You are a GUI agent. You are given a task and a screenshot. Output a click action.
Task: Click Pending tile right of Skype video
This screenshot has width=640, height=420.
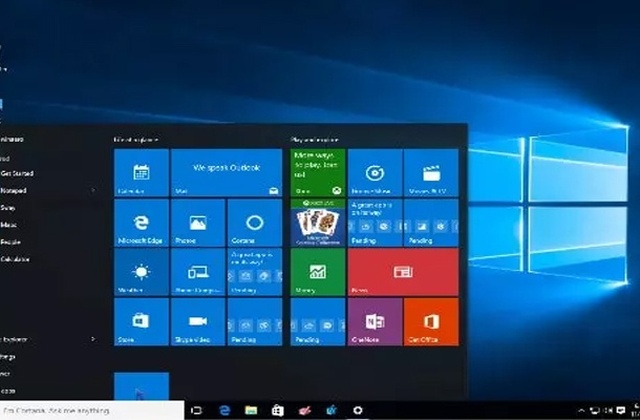[x=255, y=322]
